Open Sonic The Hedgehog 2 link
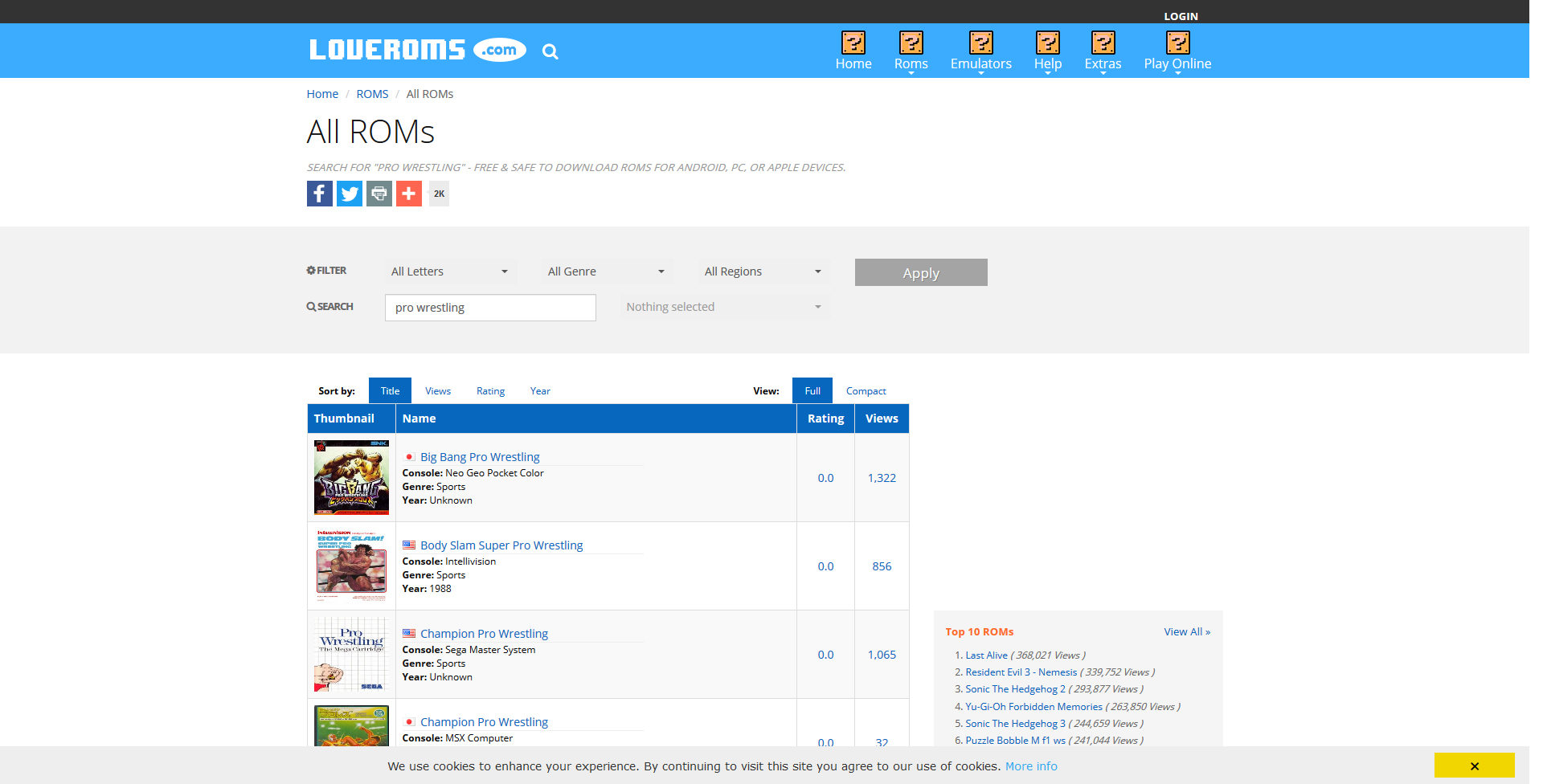 coord(1015,689)
